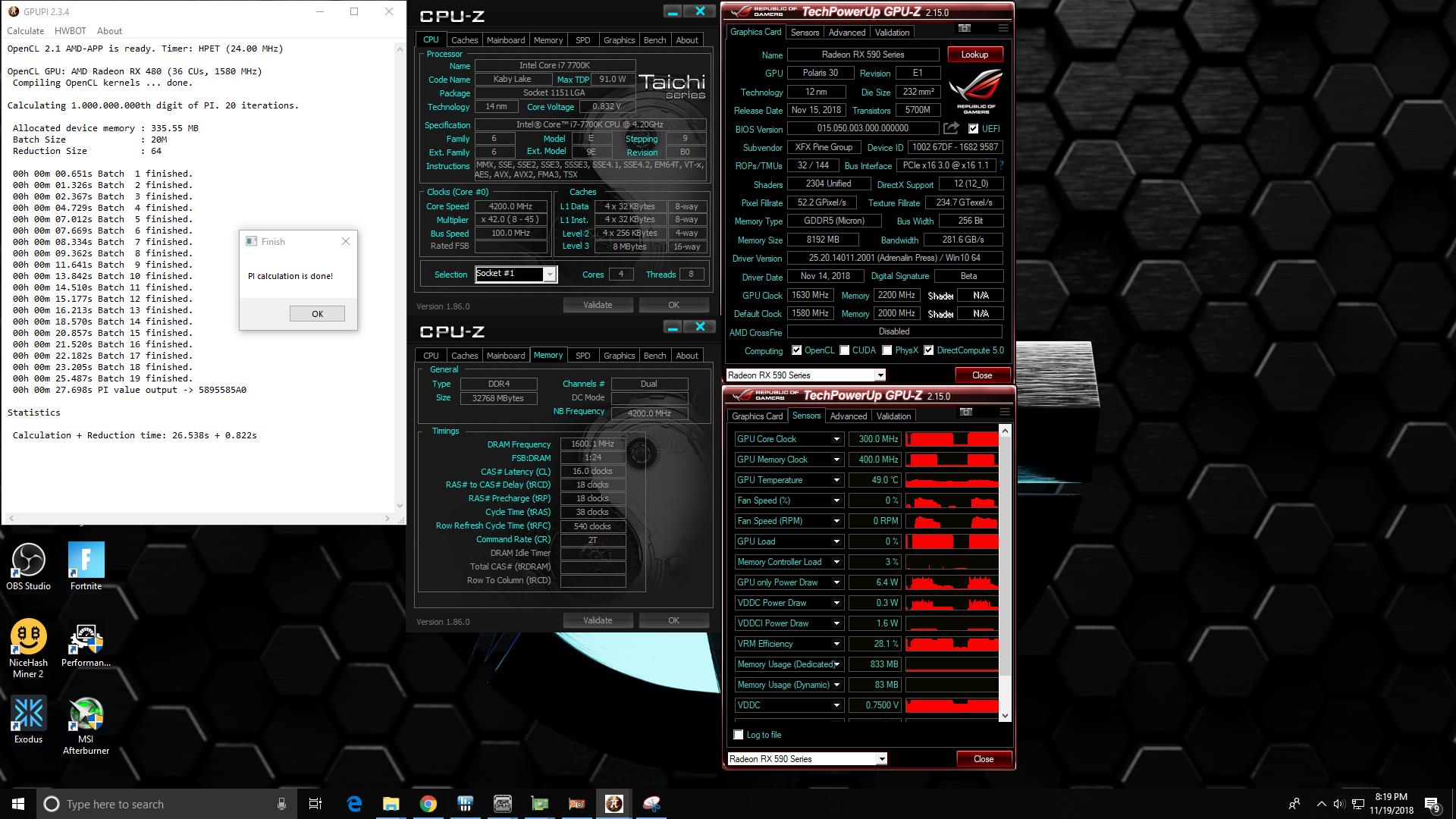Image resolution: width=1456 pixels, height=819 pixels.
Task: Open Action Center notifications icon
Action: (1432, 804)
